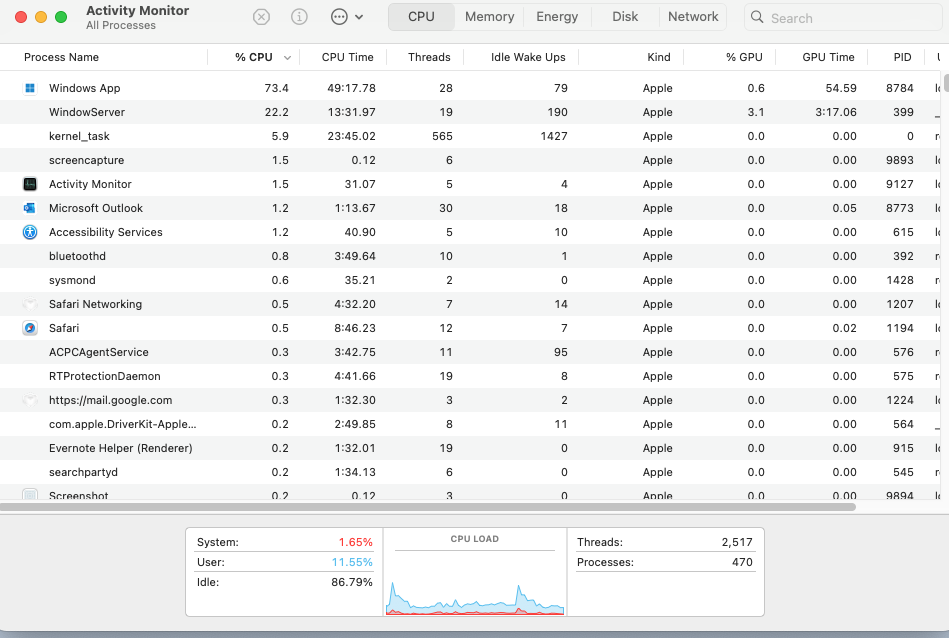The width and height of the screenshot is (949, 638).
Task: Click the Idle 86.79% value
Action: pyautogui.click(x=352, y=582)
